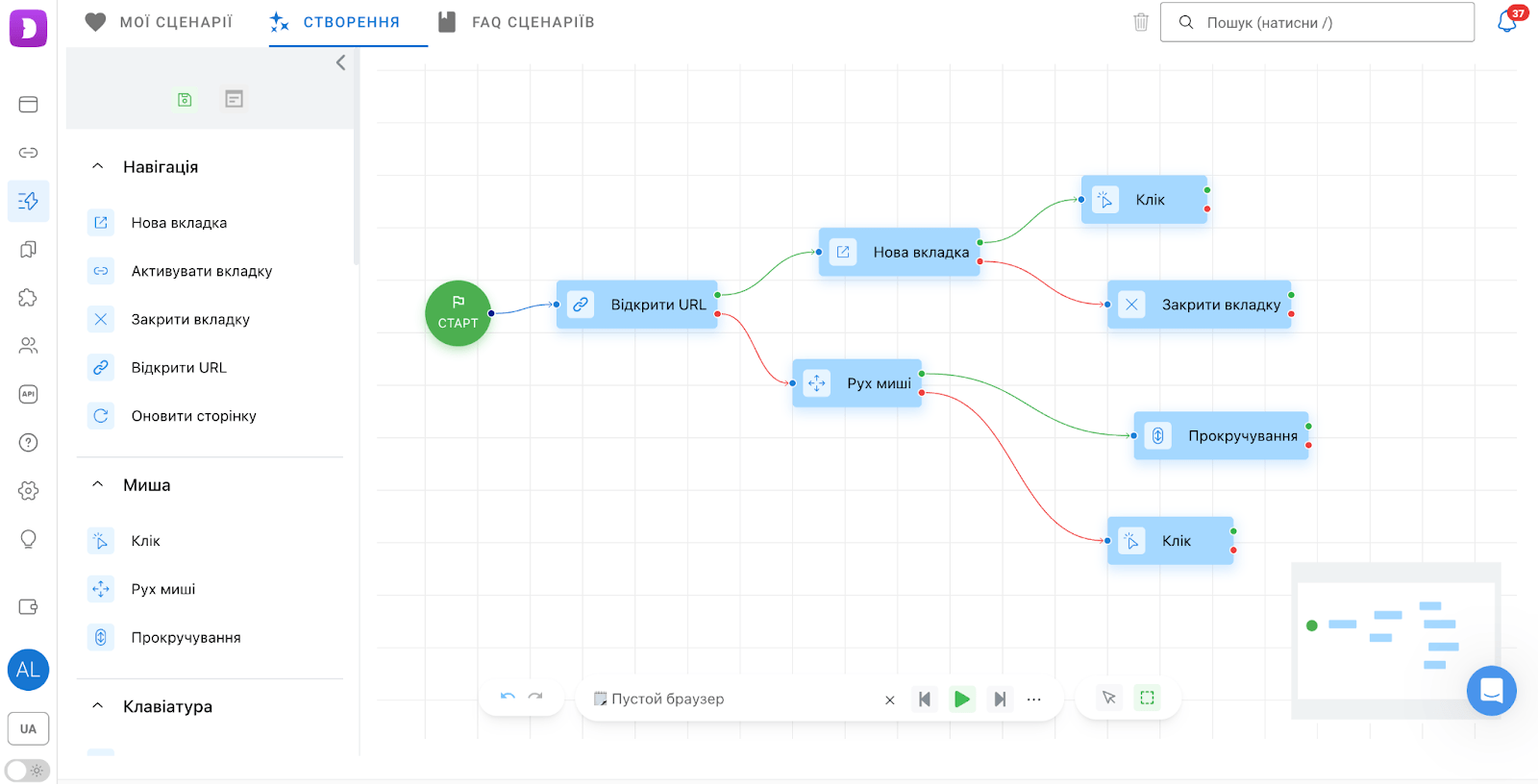
Task: Click the trash delete icon in header
Action: tap(1141, 22)
